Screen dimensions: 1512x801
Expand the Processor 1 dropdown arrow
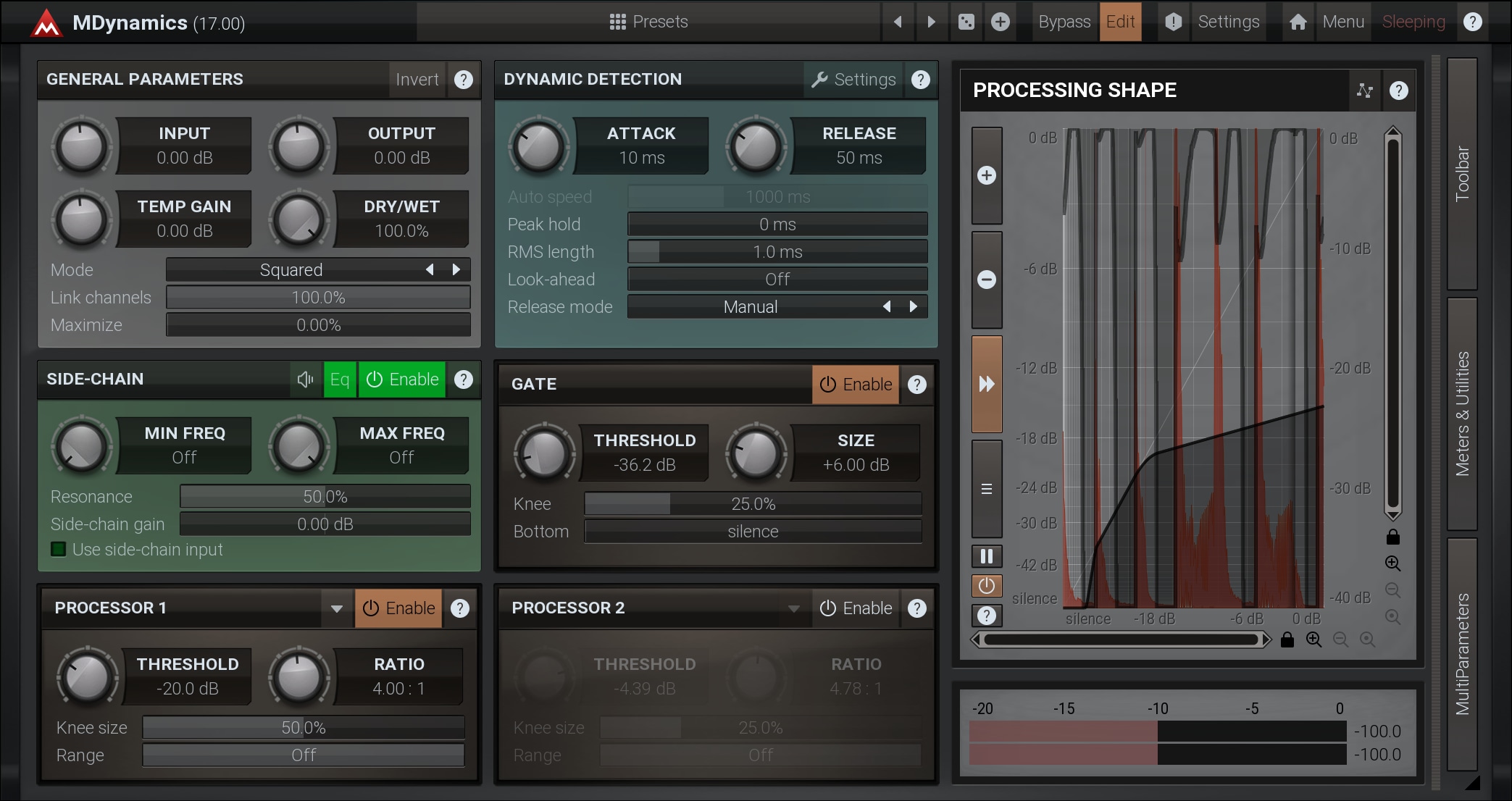[x=336, y=608]
